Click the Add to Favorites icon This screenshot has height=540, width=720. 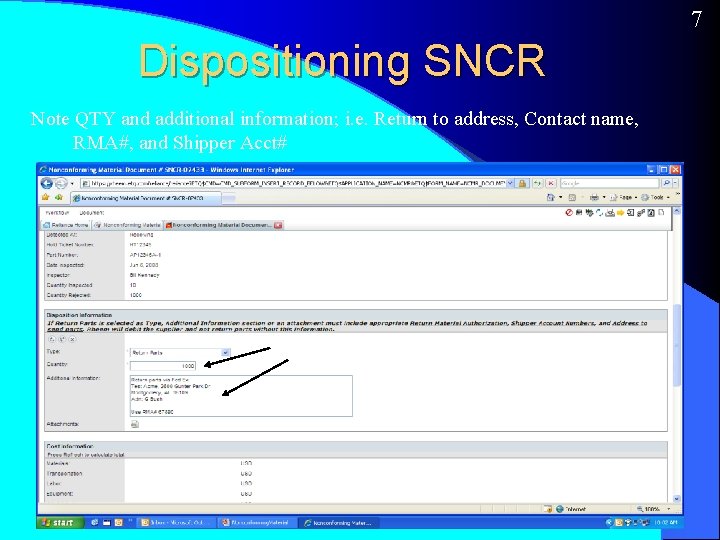59,197
